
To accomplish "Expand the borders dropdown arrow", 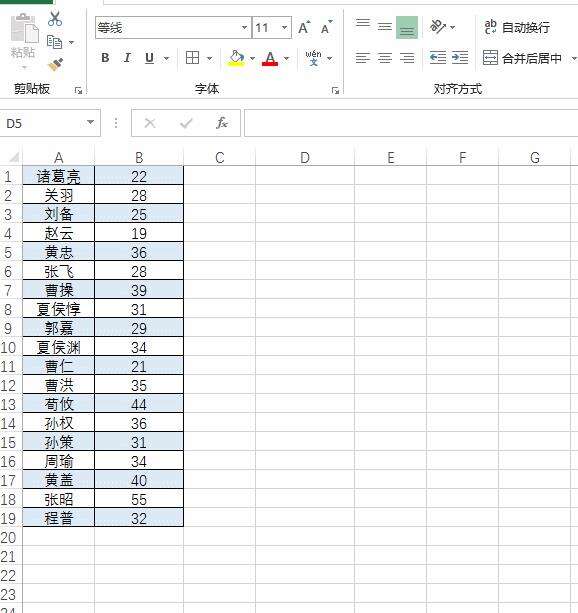I will pos(210,59).
